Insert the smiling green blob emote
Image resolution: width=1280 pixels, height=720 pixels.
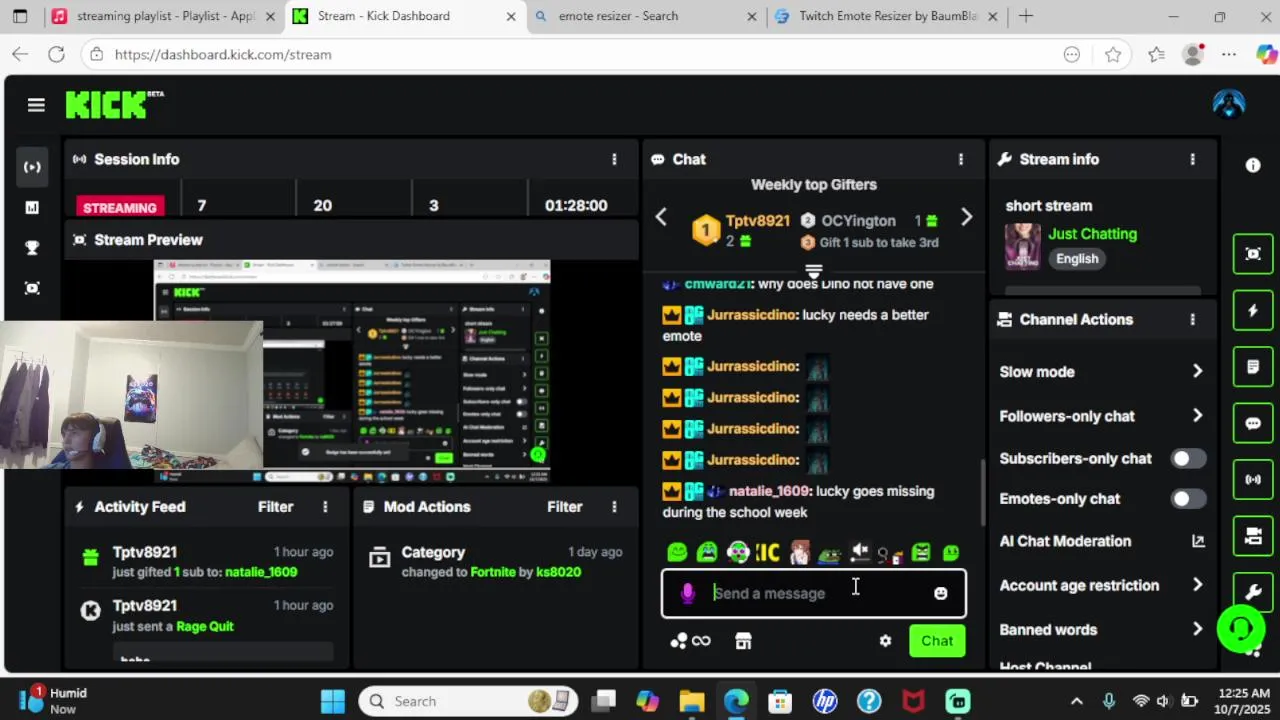click(x=678, y=552)
